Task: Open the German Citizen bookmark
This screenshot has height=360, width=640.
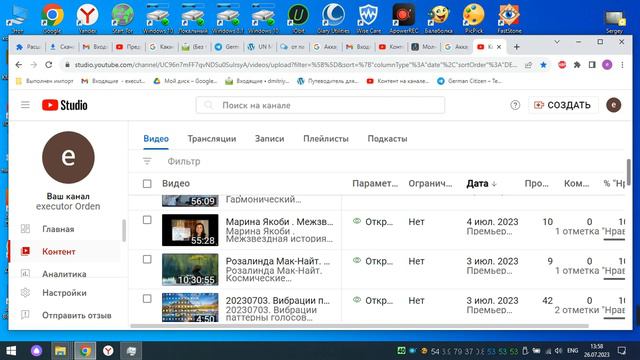Action: (469, 81)
